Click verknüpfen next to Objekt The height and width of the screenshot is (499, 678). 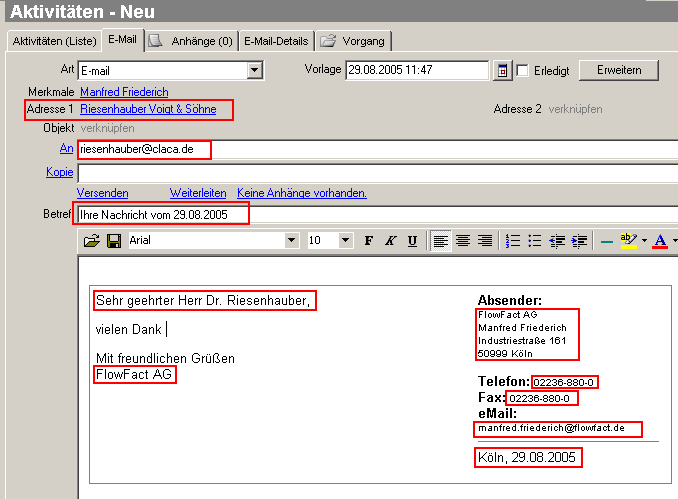pyautogui.click(x=107, y=128)
